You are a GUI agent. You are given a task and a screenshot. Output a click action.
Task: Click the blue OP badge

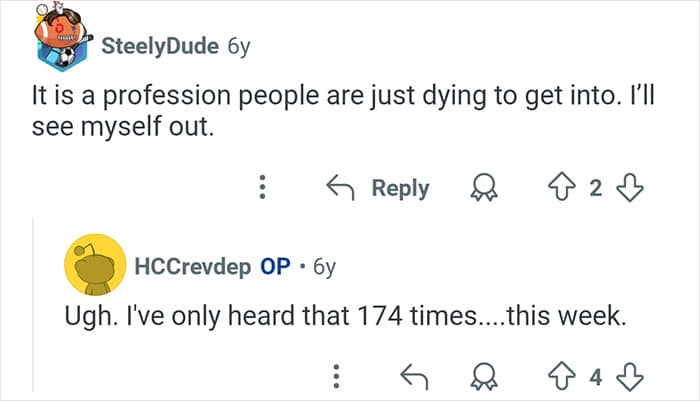tap(275, 267)
